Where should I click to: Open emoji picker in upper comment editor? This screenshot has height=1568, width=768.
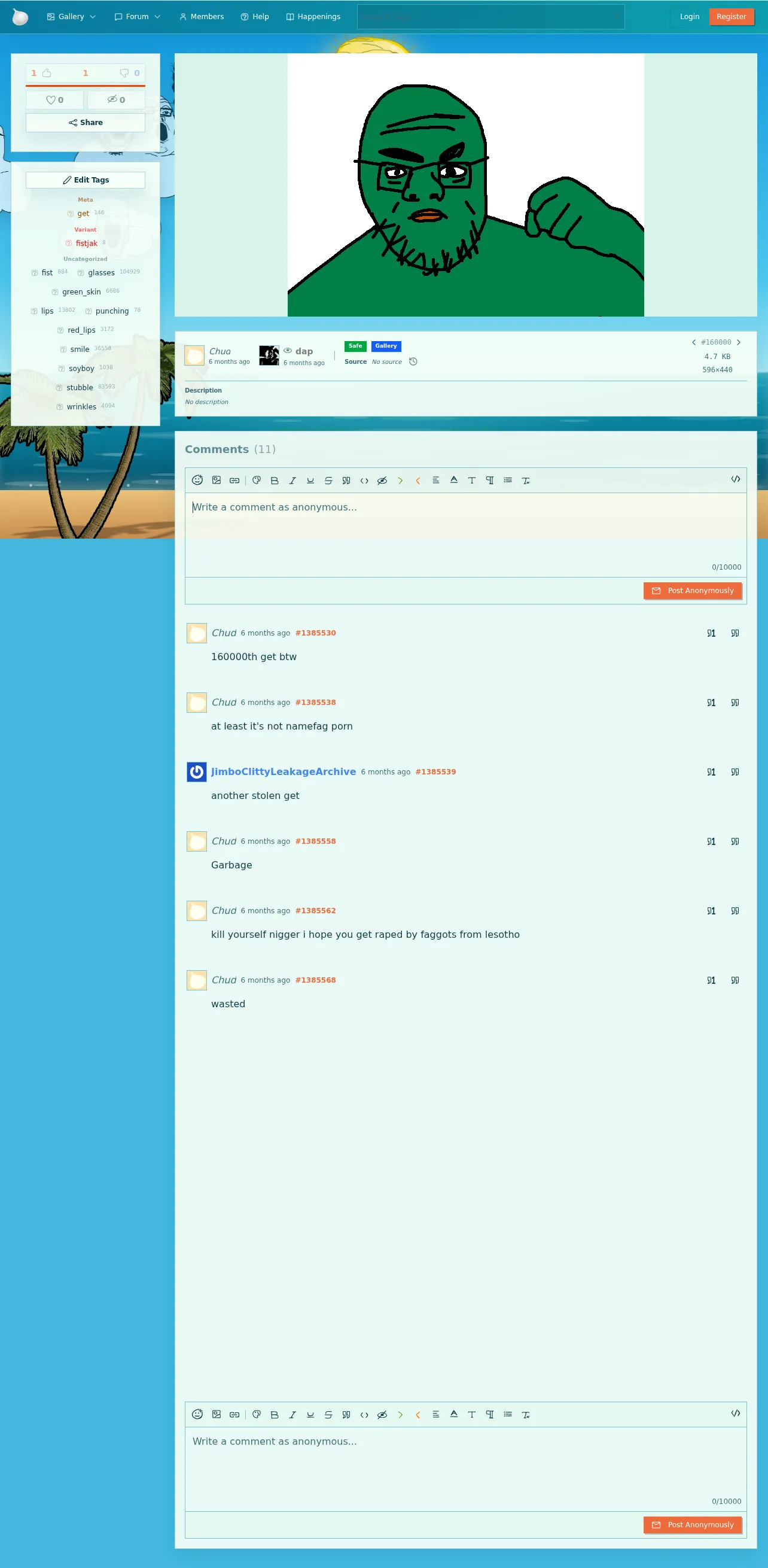pos(197,480)
